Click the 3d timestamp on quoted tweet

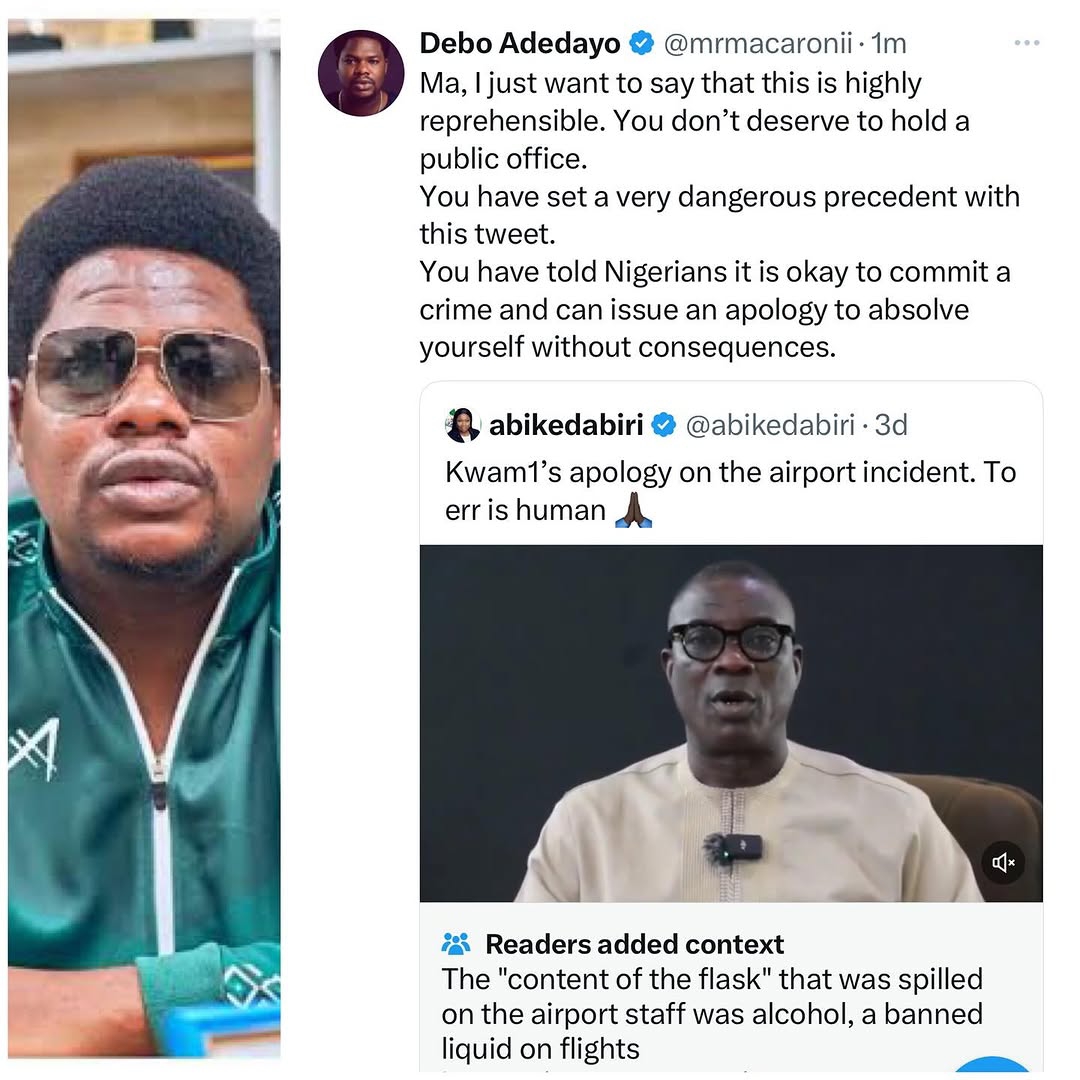coord(891,426)
